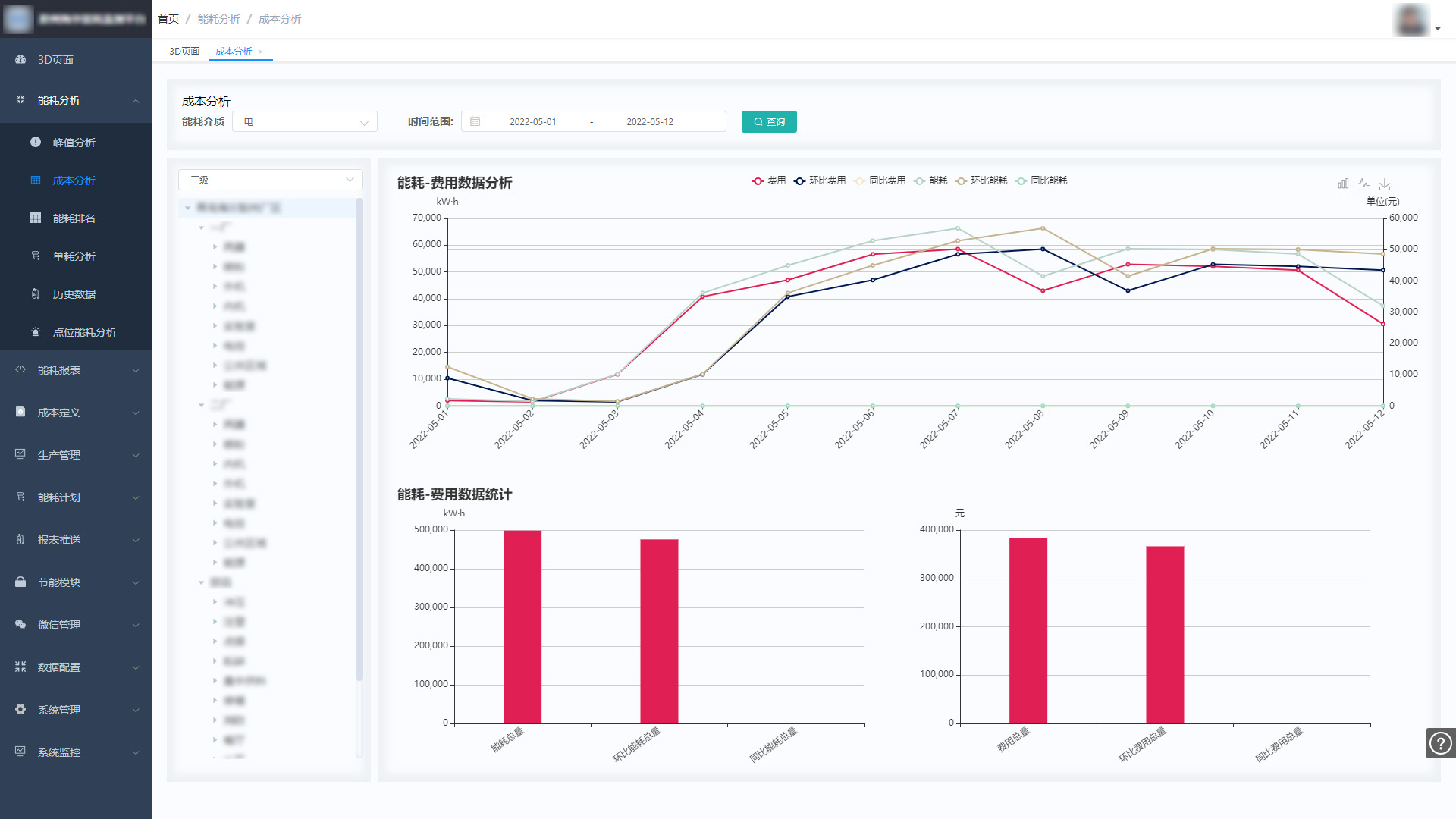
Task: Open the 能耗介质 dropdown showing 电
Action: [x=304, y=121]
